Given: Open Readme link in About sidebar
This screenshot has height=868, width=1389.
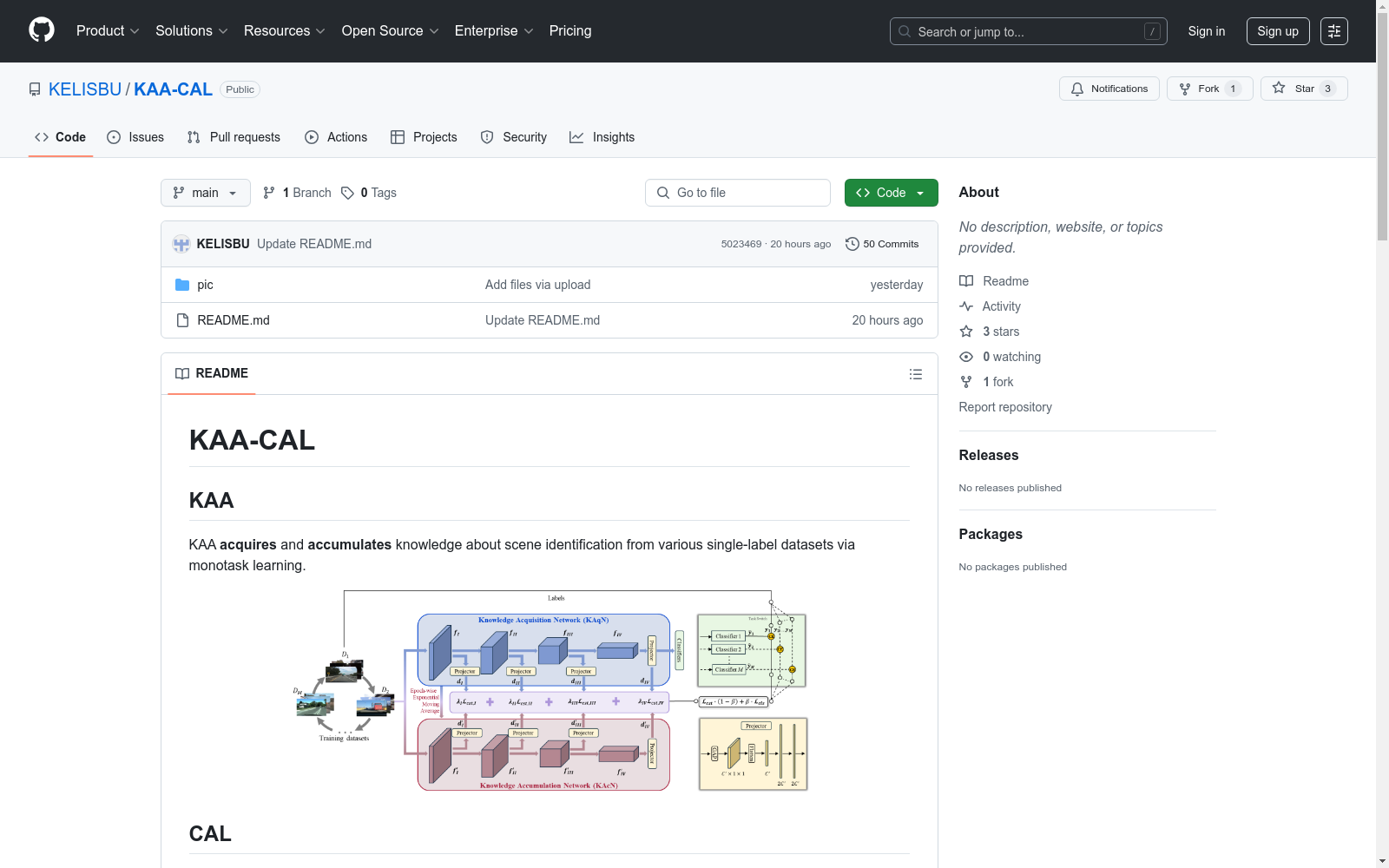Looking at the screenshot, I should 994,281.
